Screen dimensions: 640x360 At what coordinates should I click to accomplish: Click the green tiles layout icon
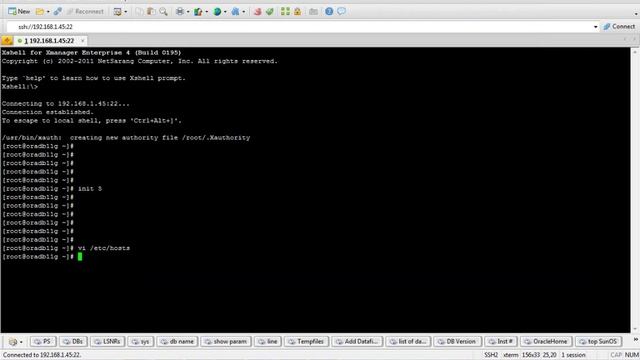click(285, 11)
